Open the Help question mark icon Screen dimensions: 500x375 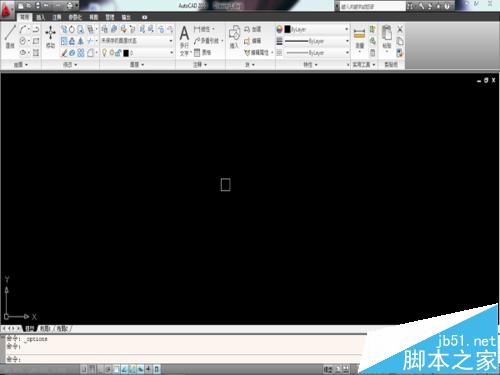click(447, 6)
